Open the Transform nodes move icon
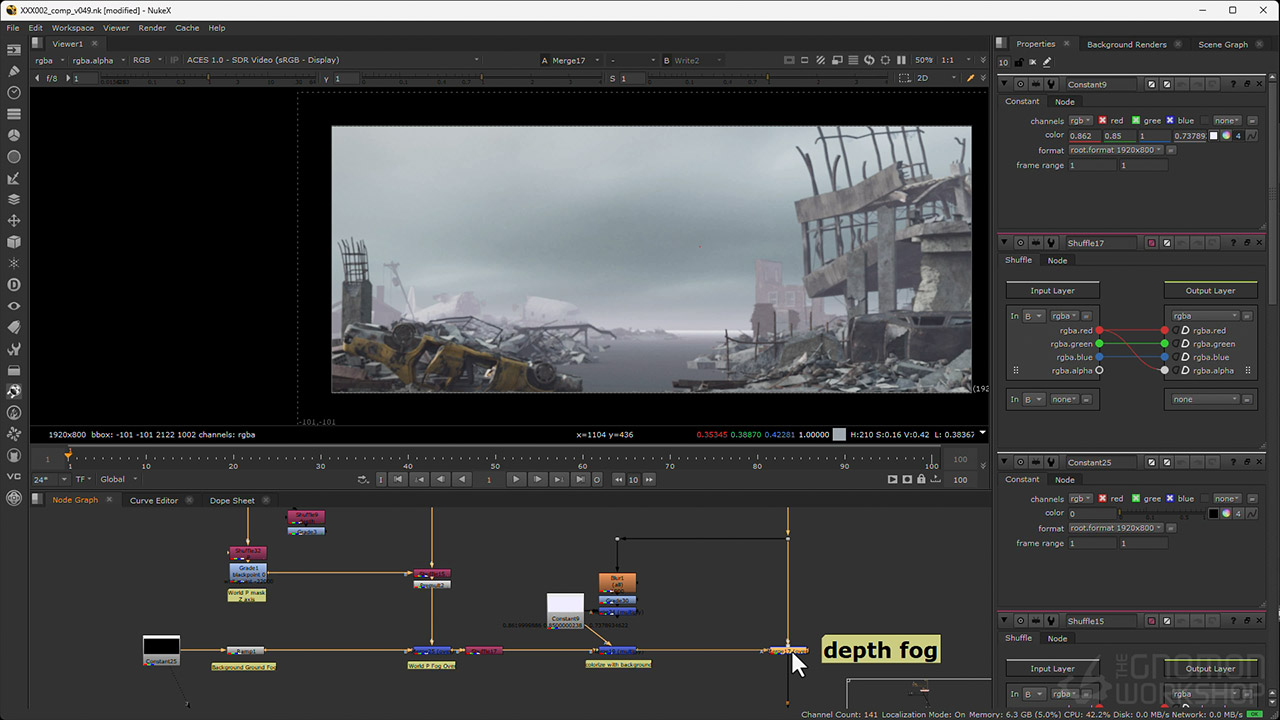Screen dimensions: 1280x720 (14, 221)
